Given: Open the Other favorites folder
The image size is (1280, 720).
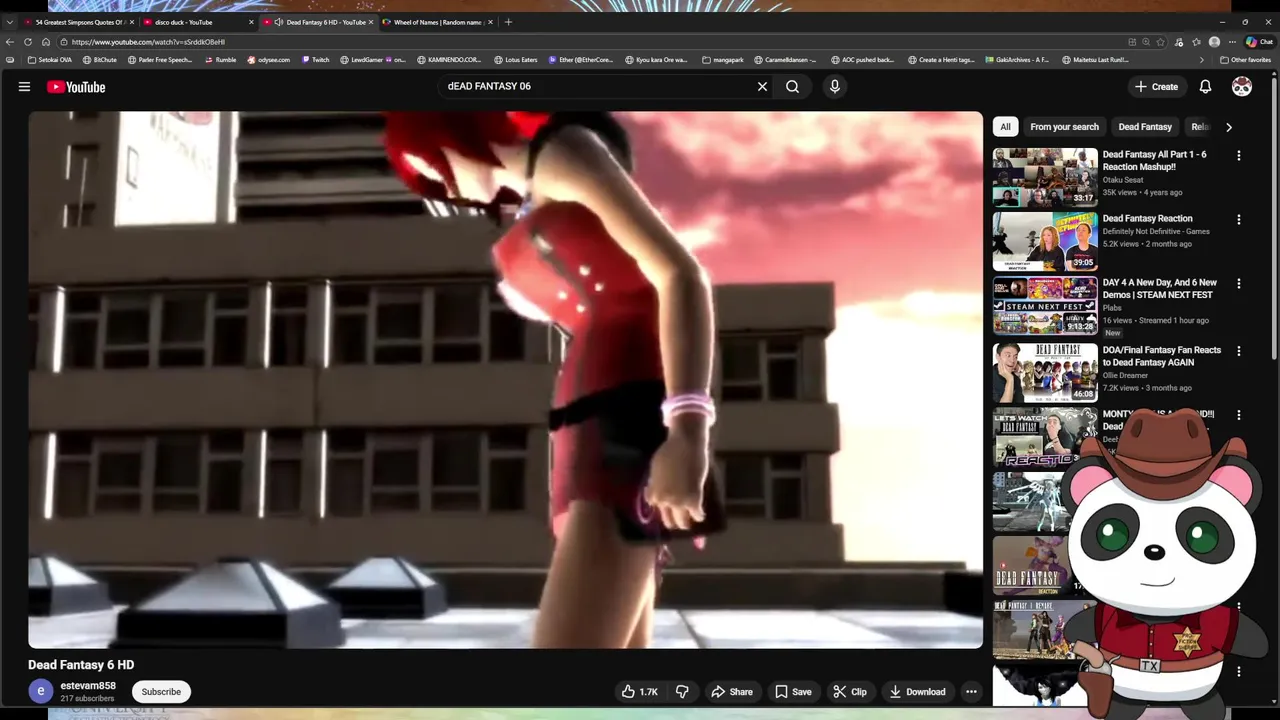Looking at the screenshot, I should coord(1245,60).
